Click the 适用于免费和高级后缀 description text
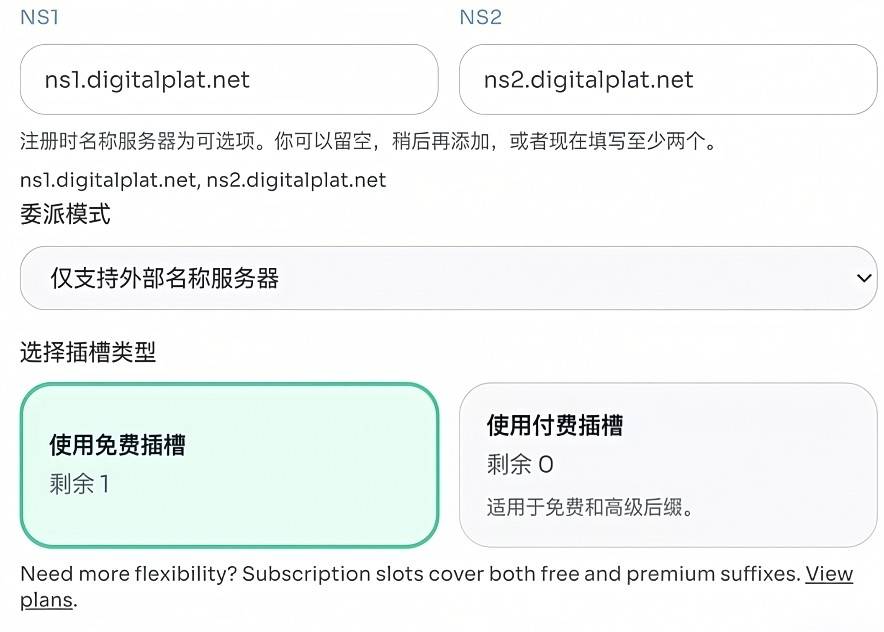The height and width of the screenshot is (632, 884). tap(590, 507)
